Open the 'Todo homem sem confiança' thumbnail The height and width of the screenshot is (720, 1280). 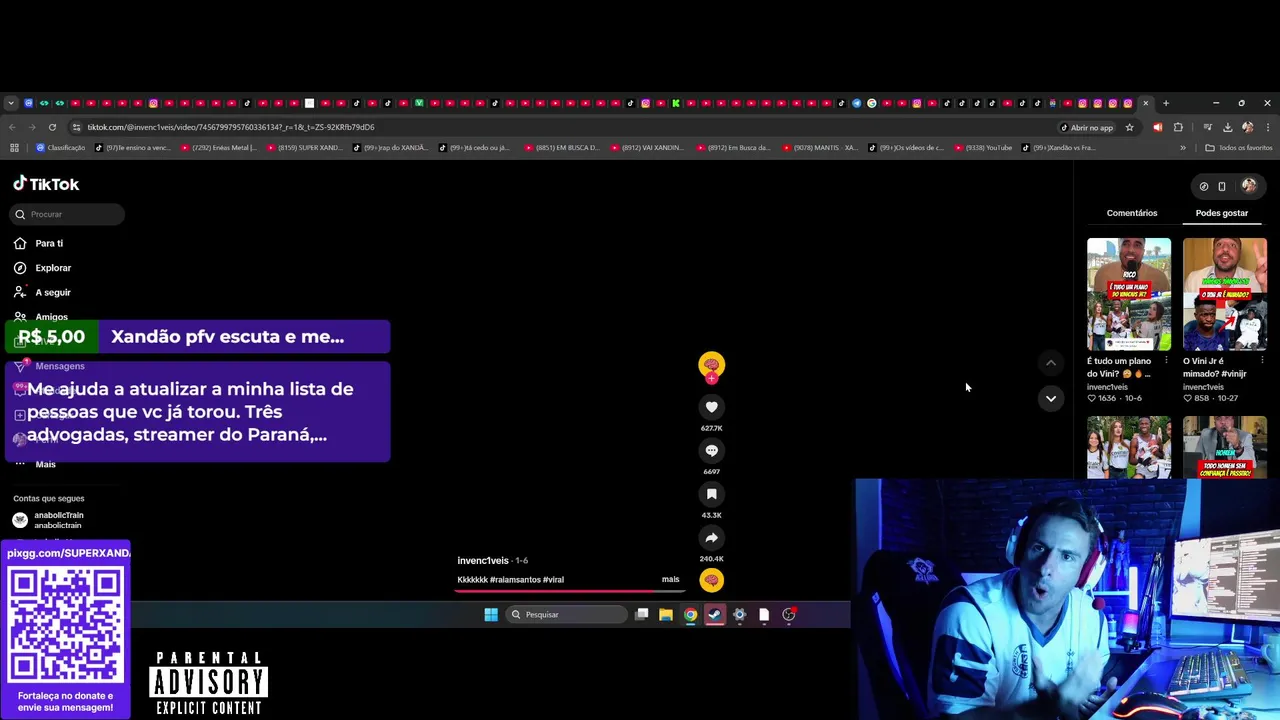pyautogui.click(x=1224, y=448)
